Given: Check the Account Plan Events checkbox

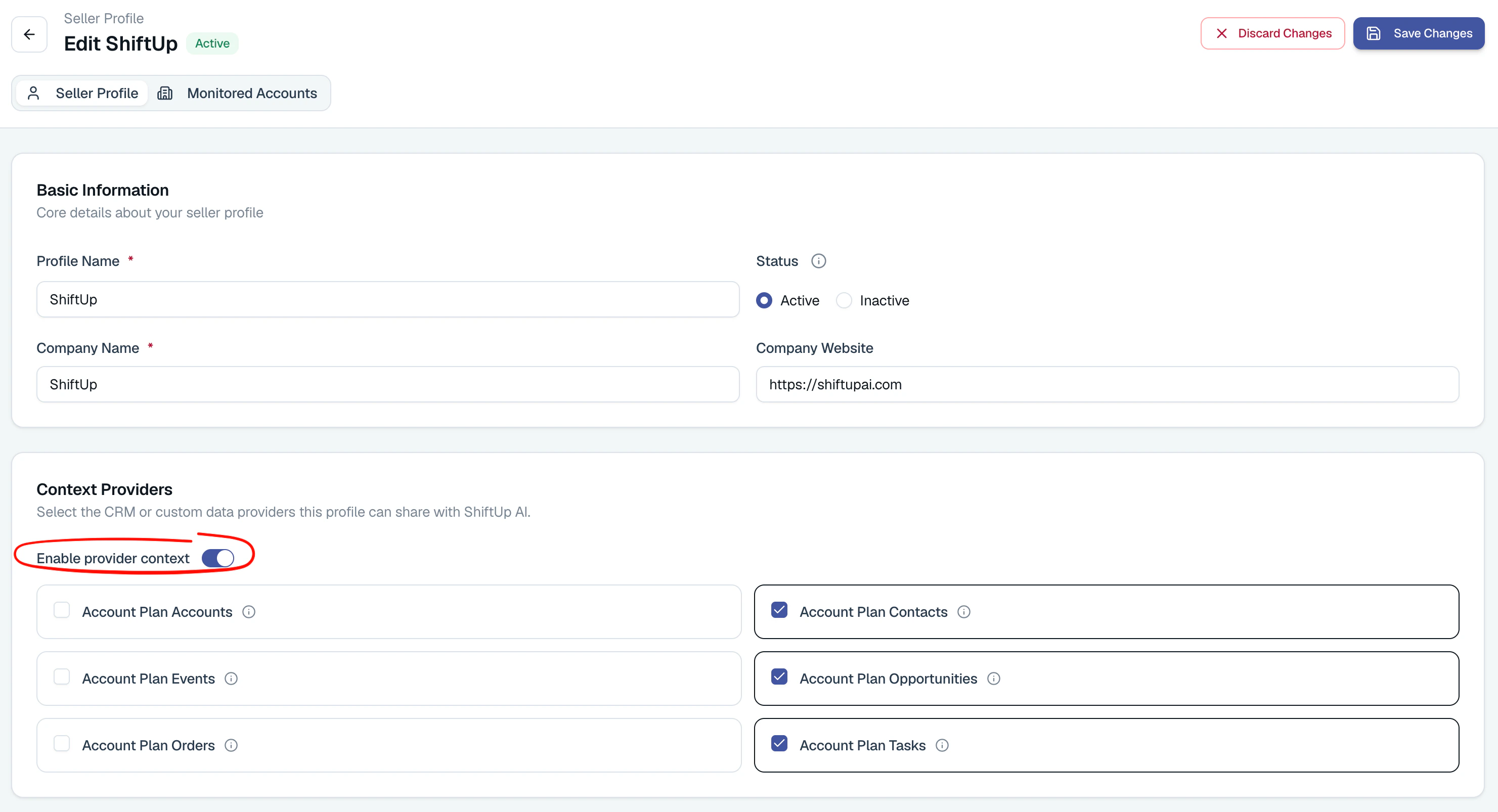Looking at the screenshot, I should [x=62, y=677].
